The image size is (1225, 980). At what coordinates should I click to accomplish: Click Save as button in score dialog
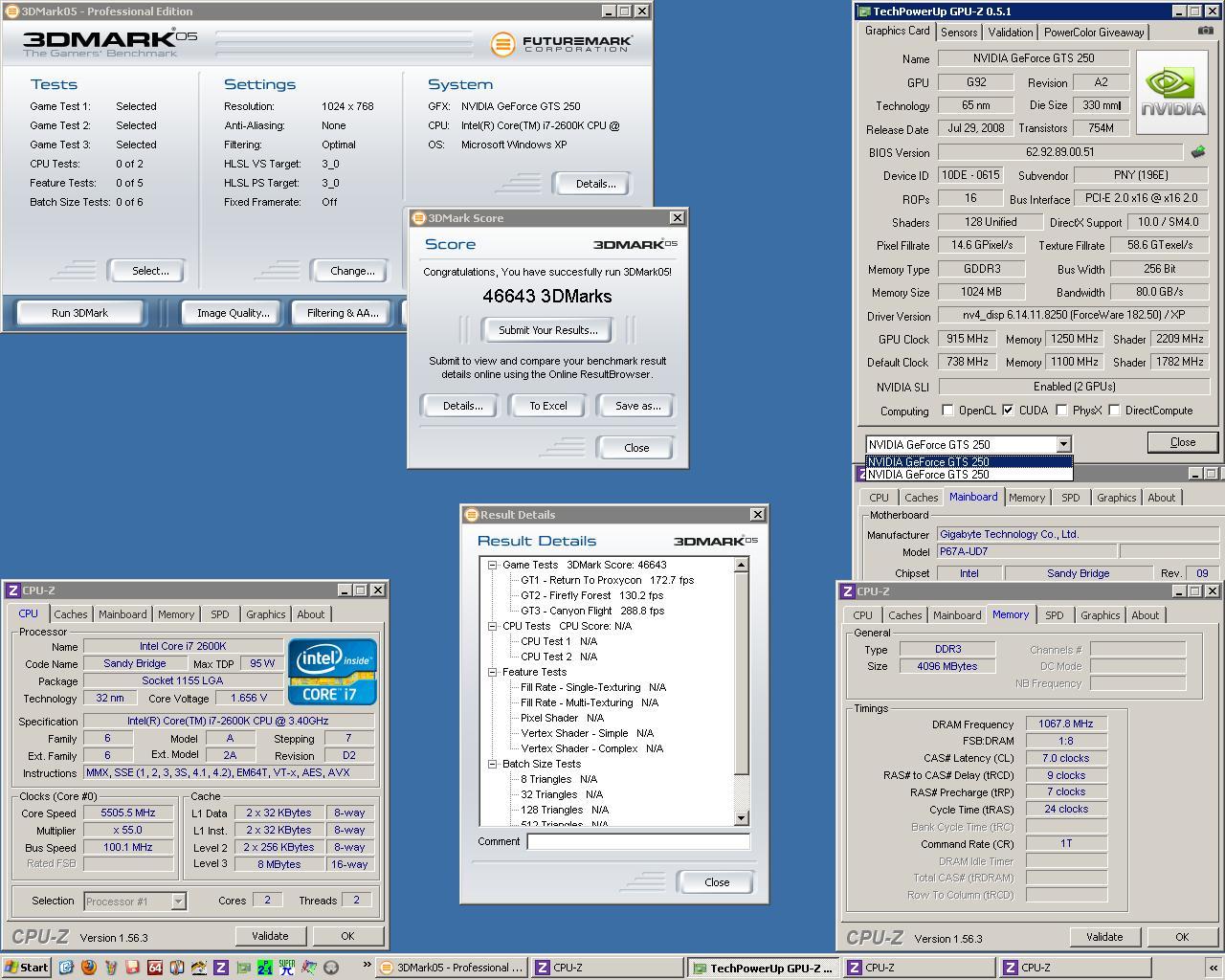[637, 406]
